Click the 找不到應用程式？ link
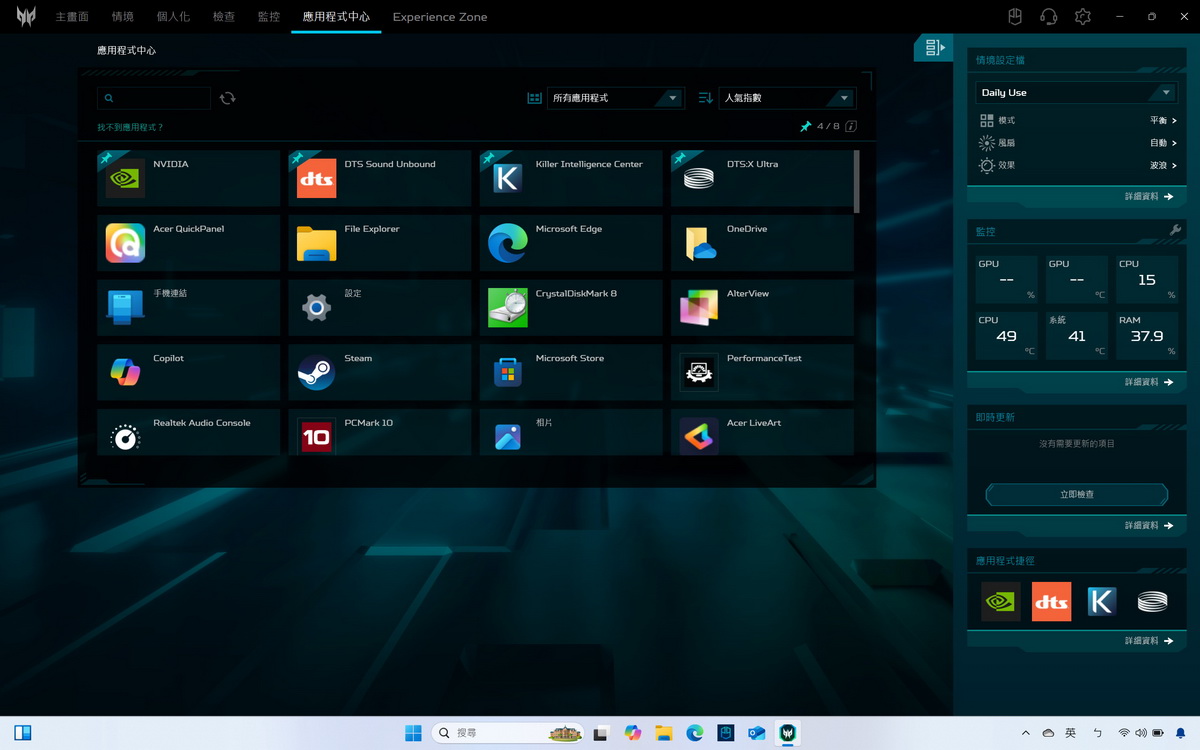This screenshot has width=1200, height=750. pos(130,127)
